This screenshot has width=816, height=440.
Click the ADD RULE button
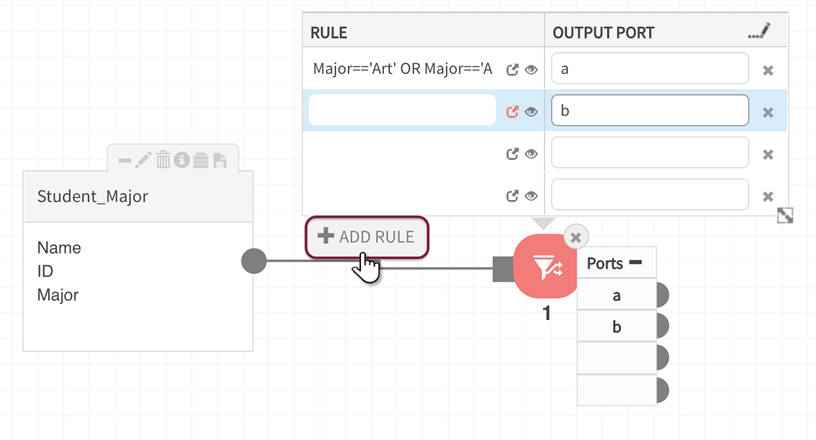368,237
